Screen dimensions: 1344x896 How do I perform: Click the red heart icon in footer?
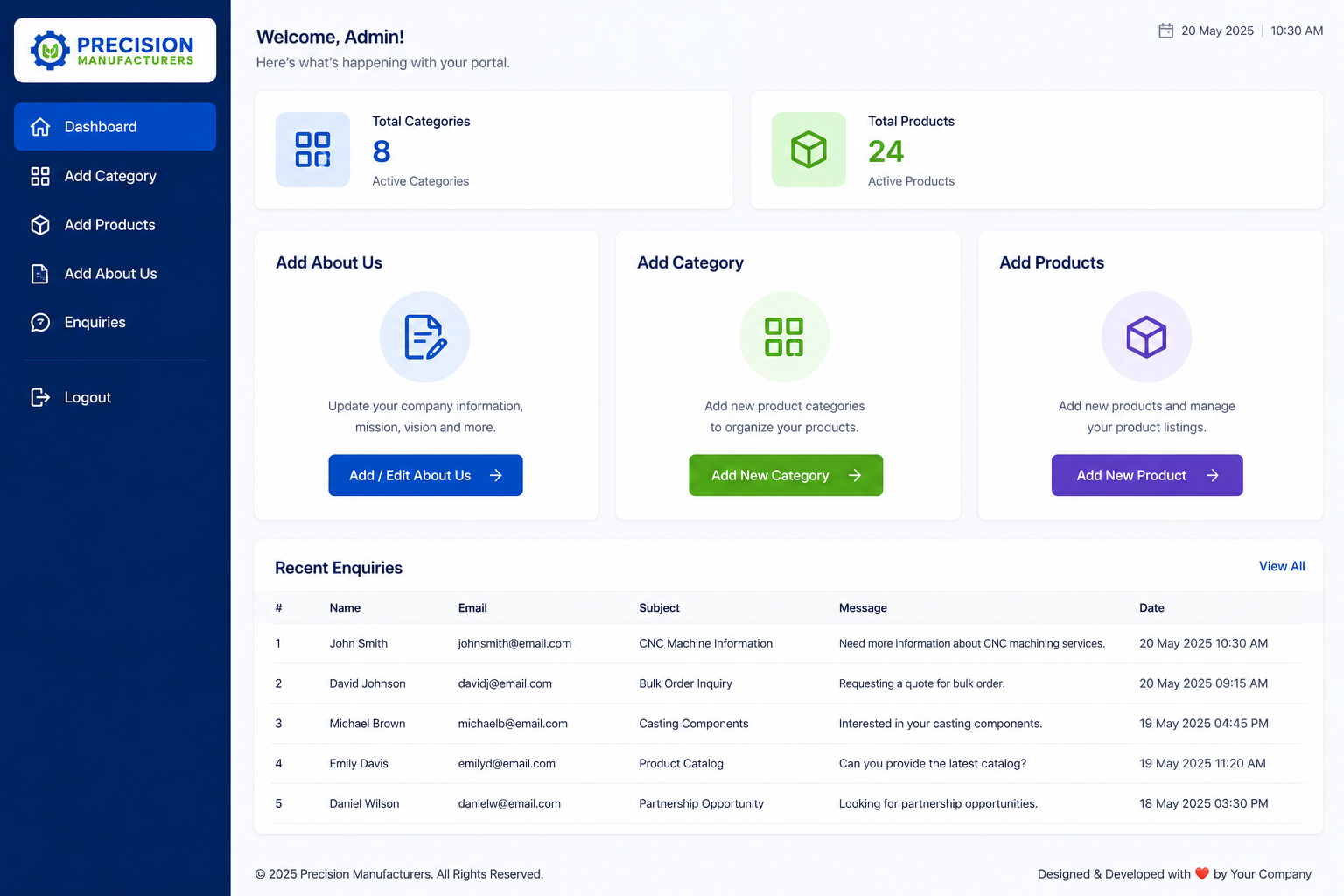[x=1202, y=873]
